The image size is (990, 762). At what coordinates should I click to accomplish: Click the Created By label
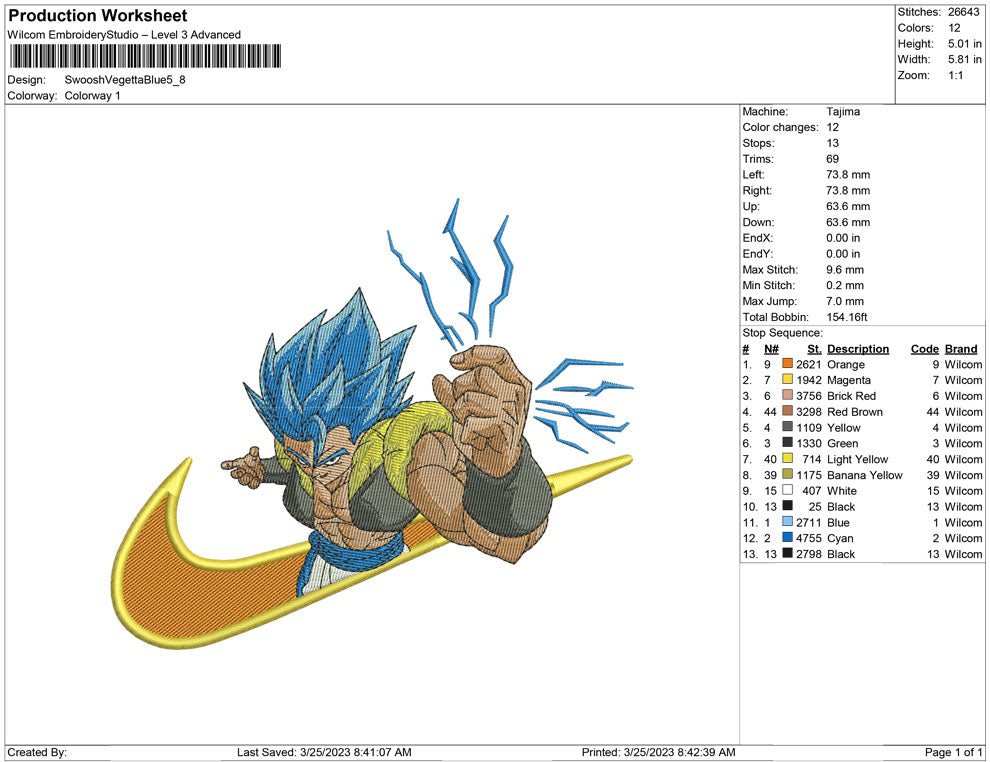tap(37, 752)
